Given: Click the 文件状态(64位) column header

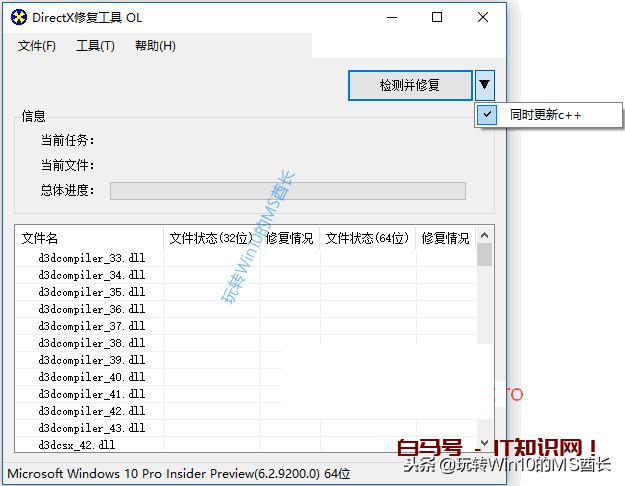Looking at the screenshot, I should [x=367, y=238].
